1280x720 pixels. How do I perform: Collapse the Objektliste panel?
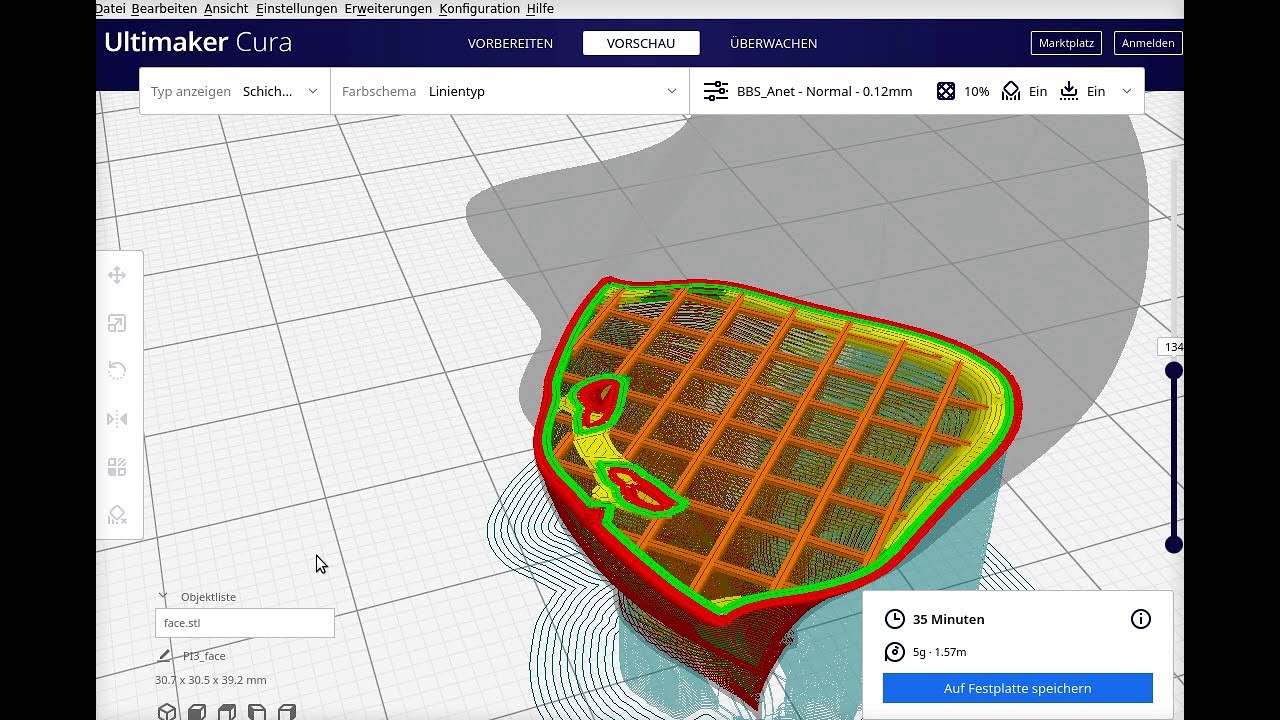(x=163, y=597)
